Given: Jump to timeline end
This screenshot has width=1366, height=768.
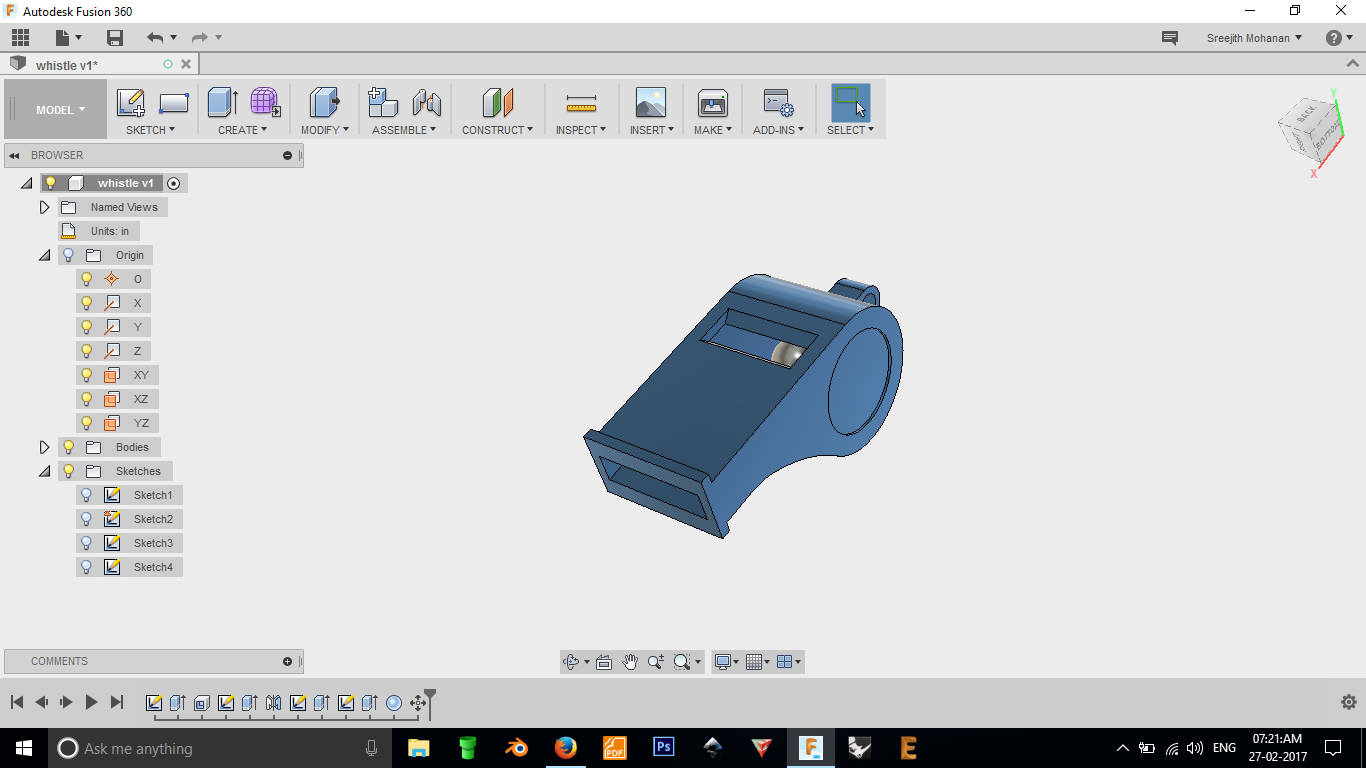Looking at the screenshot, I should (117, 702).
